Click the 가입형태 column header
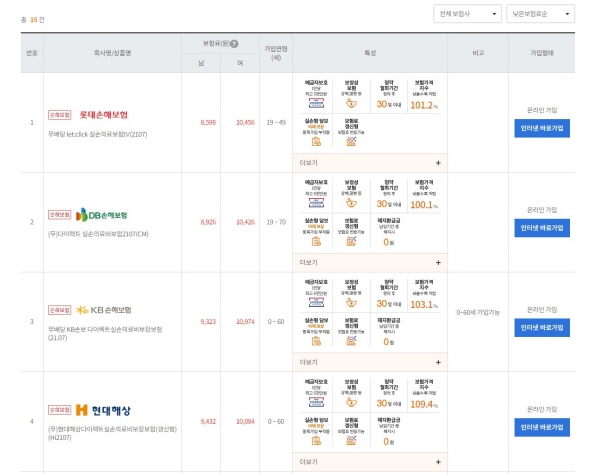Viewport: 600px width, 474px height. (x=542, y=53)
